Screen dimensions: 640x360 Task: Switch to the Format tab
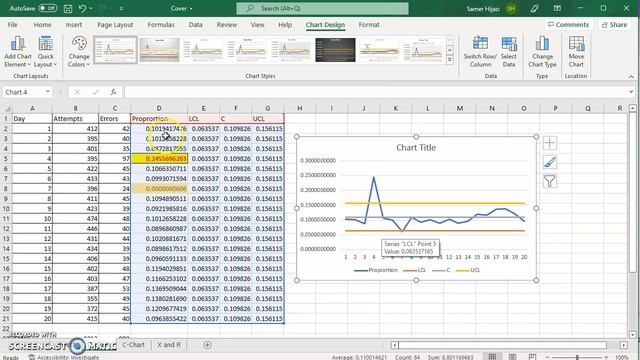(369, 24)
